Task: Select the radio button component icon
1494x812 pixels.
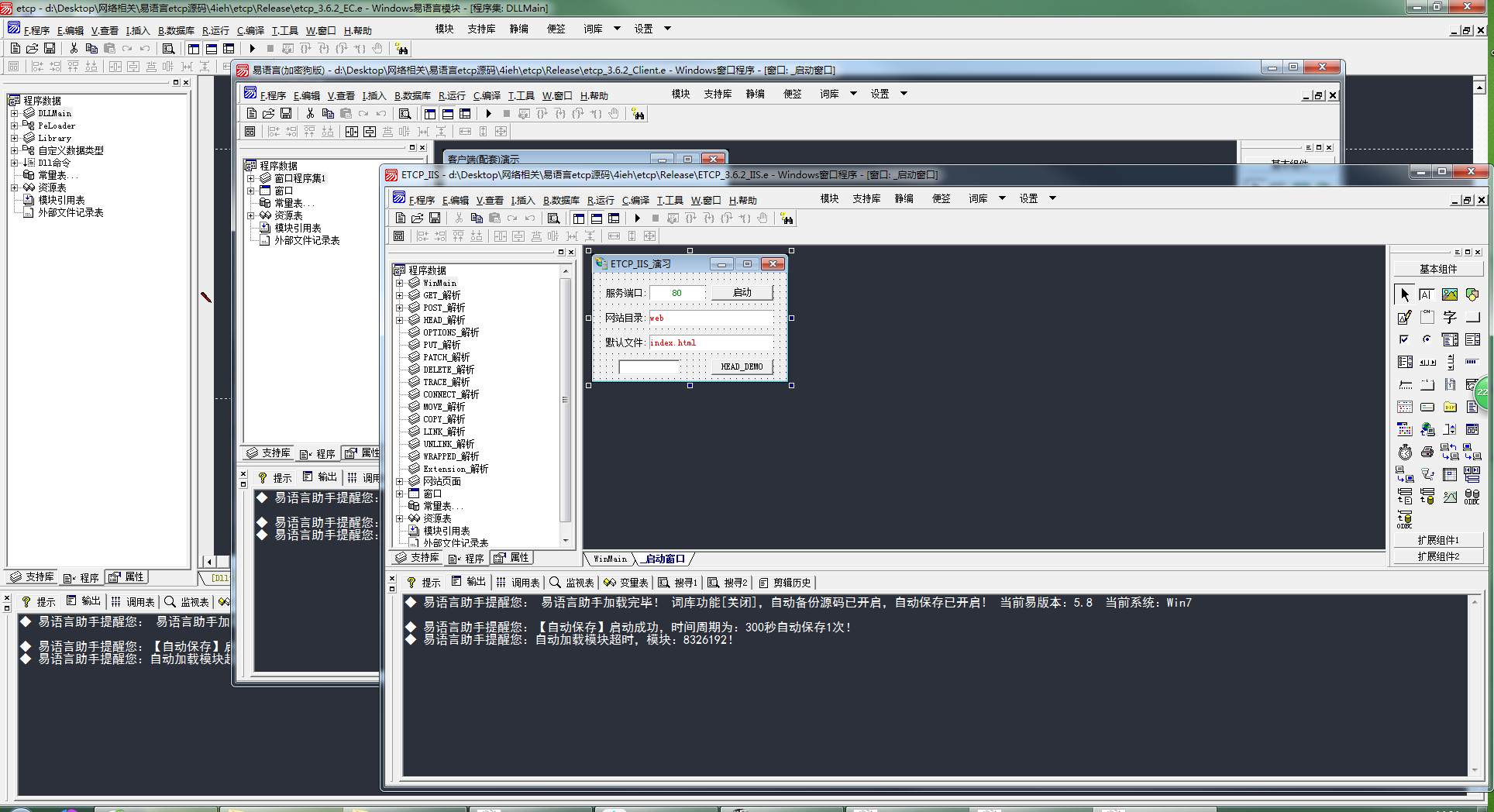Action: [1427, 339]
